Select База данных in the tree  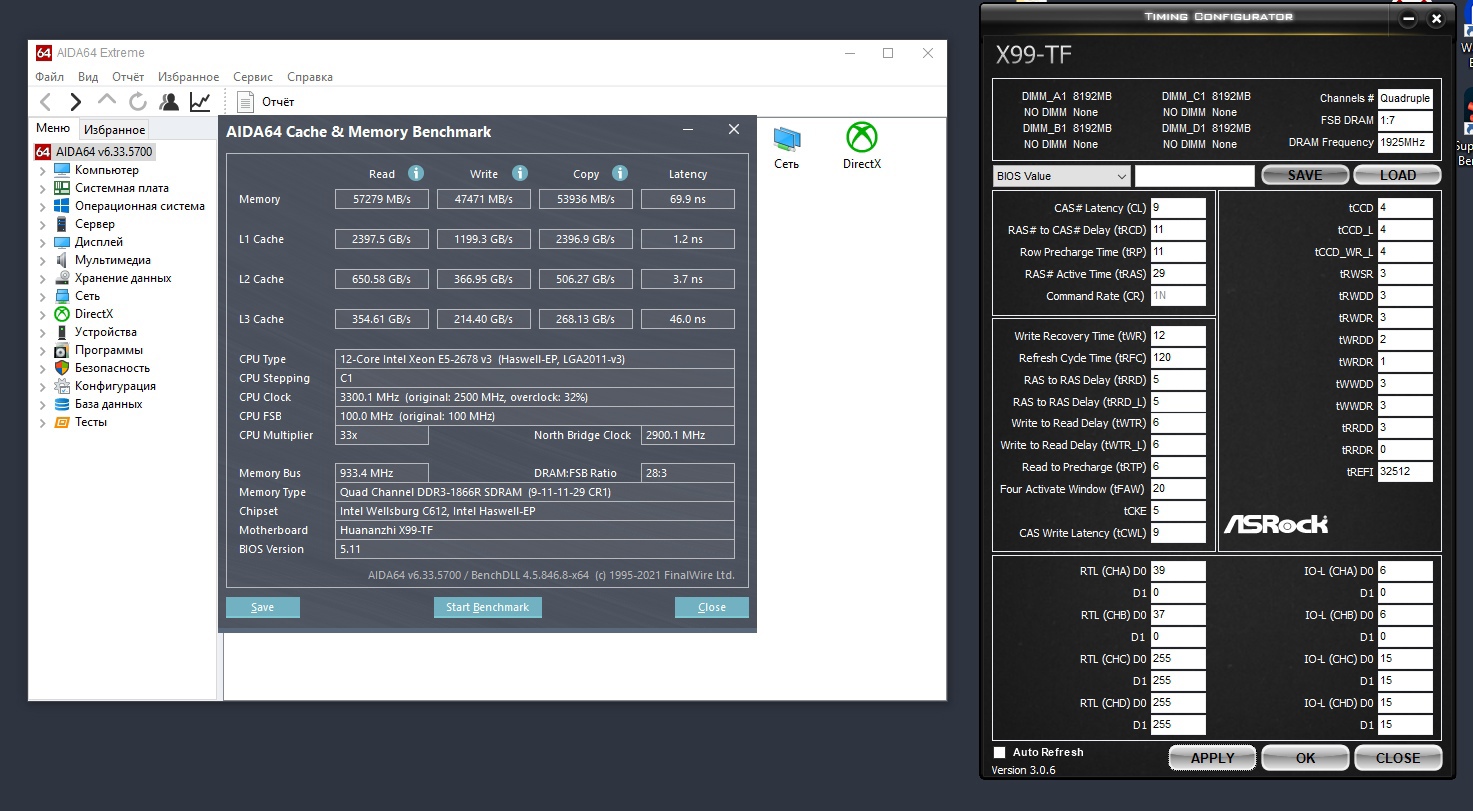108,404
